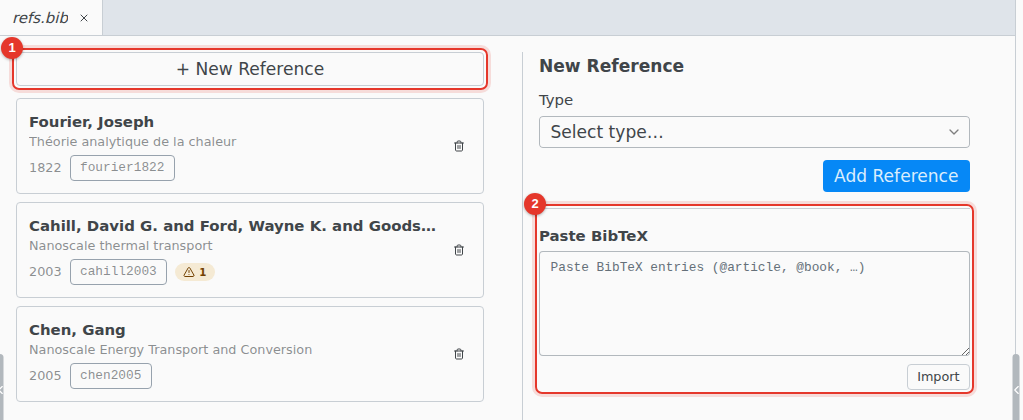Click title Nanoscale thermal transport

pyautogui.click(x=121, y=246)
